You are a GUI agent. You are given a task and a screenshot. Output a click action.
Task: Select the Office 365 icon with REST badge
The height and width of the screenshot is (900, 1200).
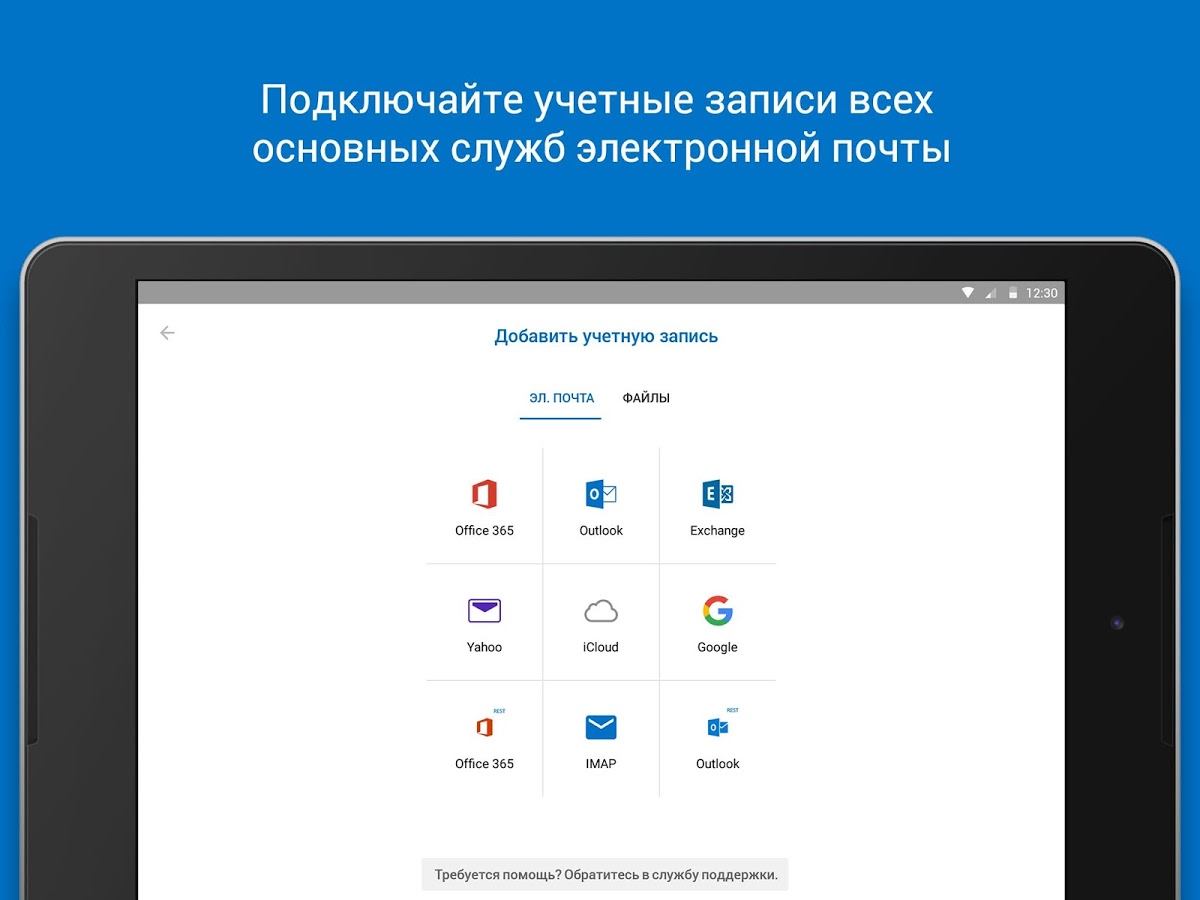[x=484, y=728]
